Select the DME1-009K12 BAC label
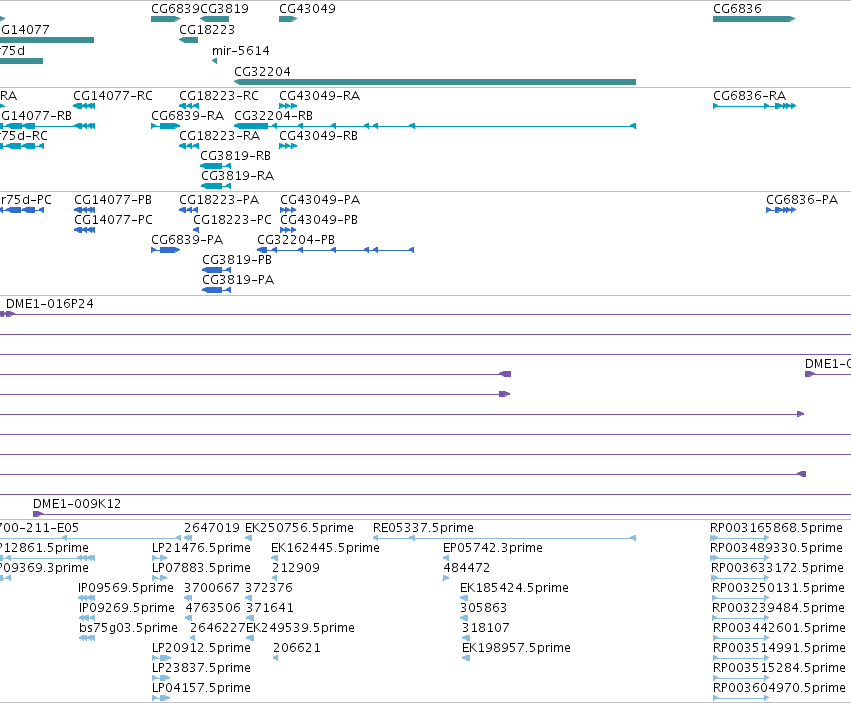Viewport: 851px width, 703px height. pyautogui.click(x=77, y=504)
